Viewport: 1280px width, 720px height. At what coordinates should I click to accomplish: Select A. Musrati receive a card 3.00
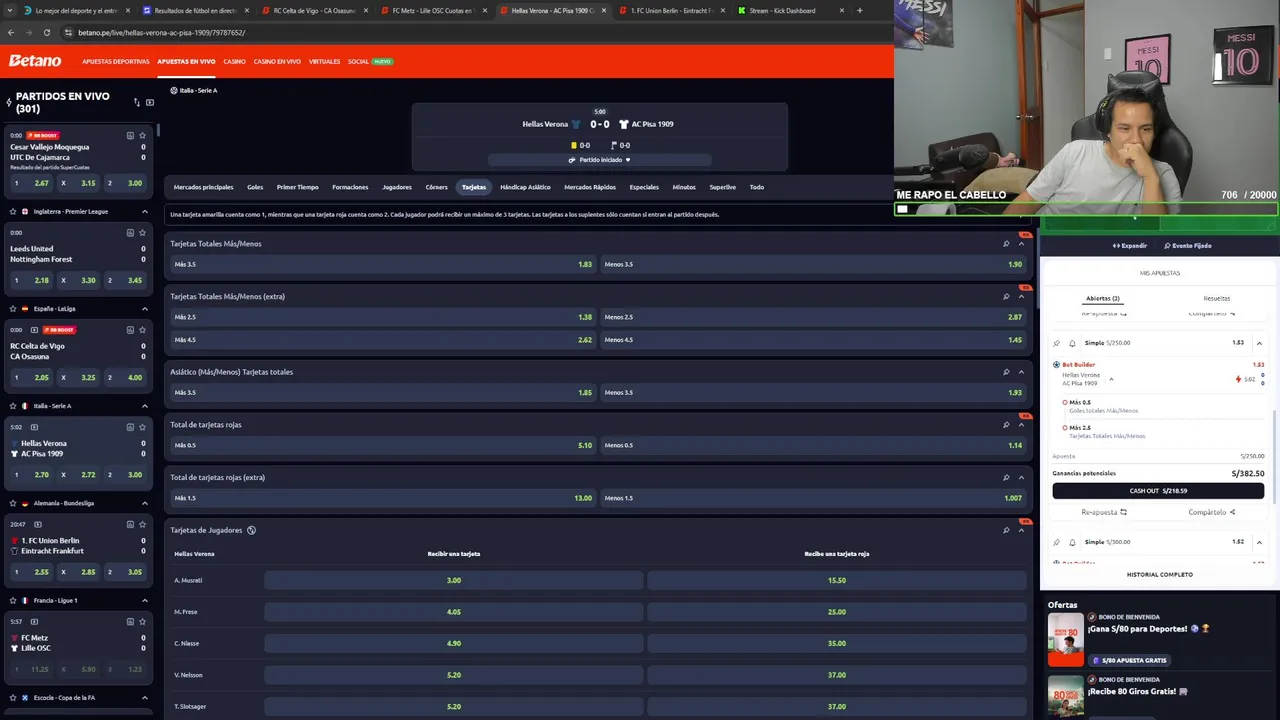click(x=454, y=580)
